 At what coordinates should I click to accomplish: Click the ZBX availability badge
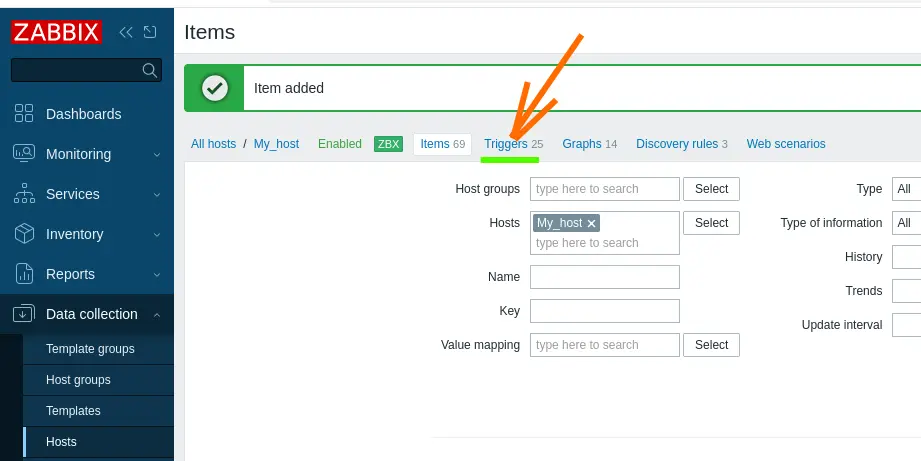point(387,144)
